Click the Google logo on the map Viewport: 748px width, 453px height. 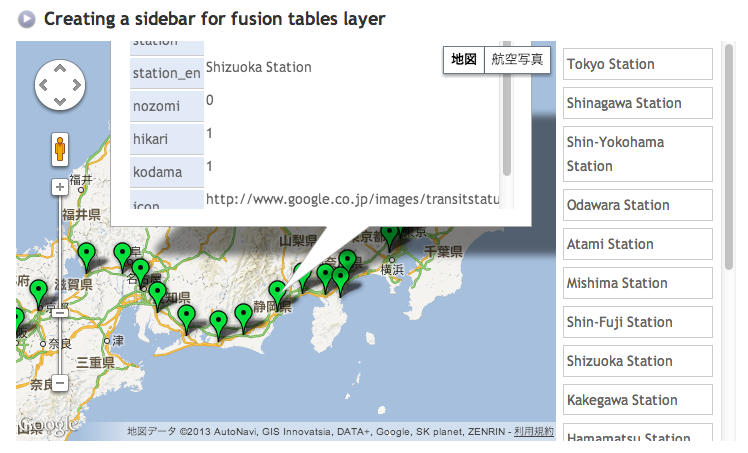[x=48, y=424]
